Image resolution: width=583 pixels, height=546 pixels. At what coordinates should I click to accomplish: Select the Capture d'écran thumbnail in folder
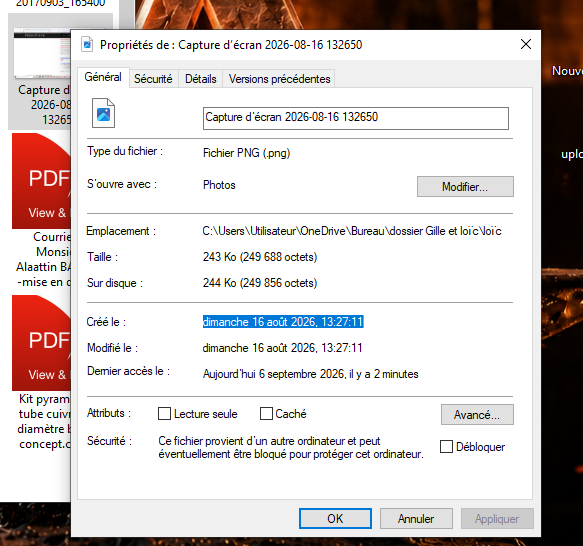pos(42,54)
